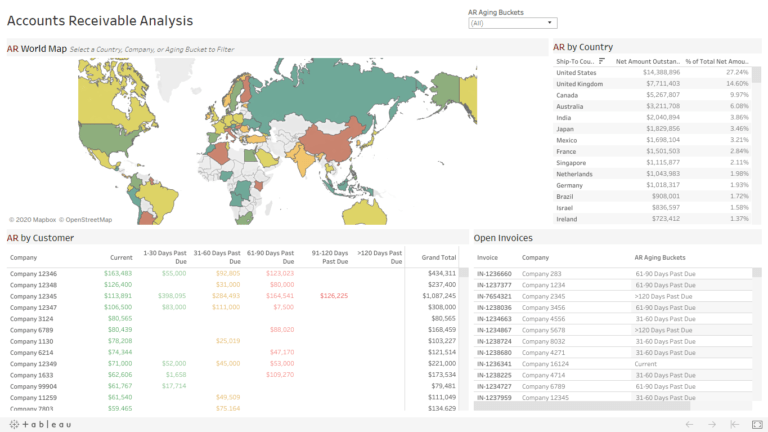Select United Kingdom row in country table
This screenshot has width=768, height=432.
579,84
